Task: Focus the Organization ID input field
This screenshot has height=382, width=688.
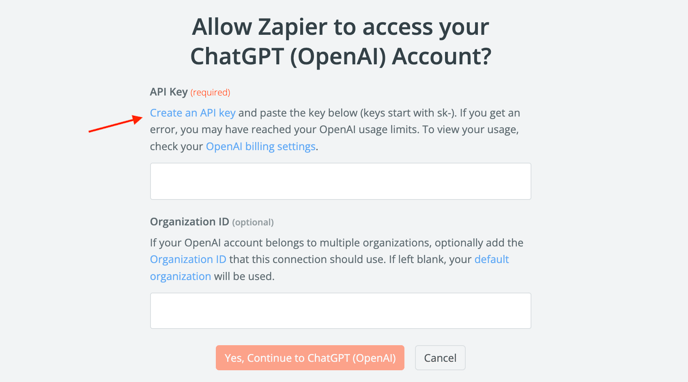Action: (340, 311)
